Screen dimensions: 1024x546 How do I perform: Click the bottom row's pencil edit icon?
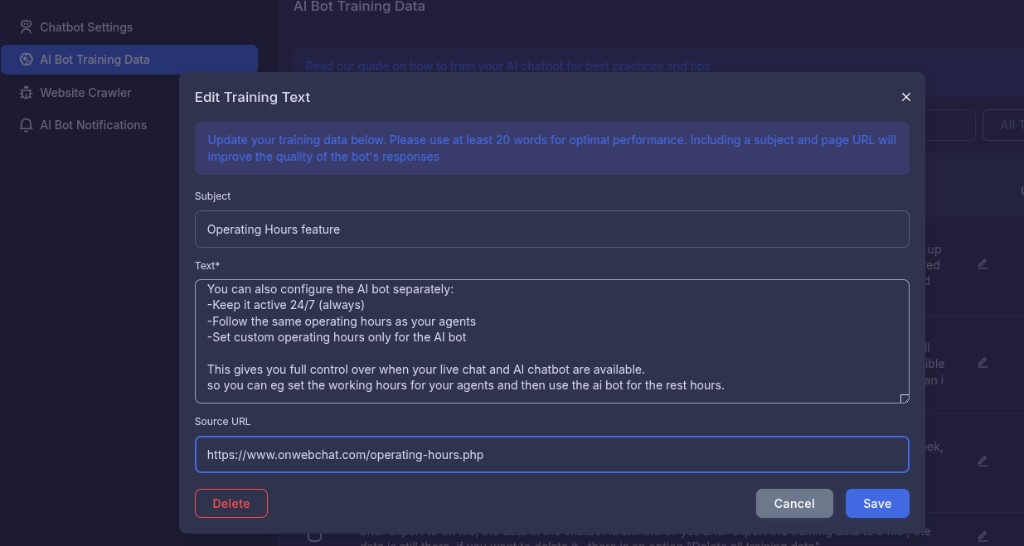coord(982,536)
